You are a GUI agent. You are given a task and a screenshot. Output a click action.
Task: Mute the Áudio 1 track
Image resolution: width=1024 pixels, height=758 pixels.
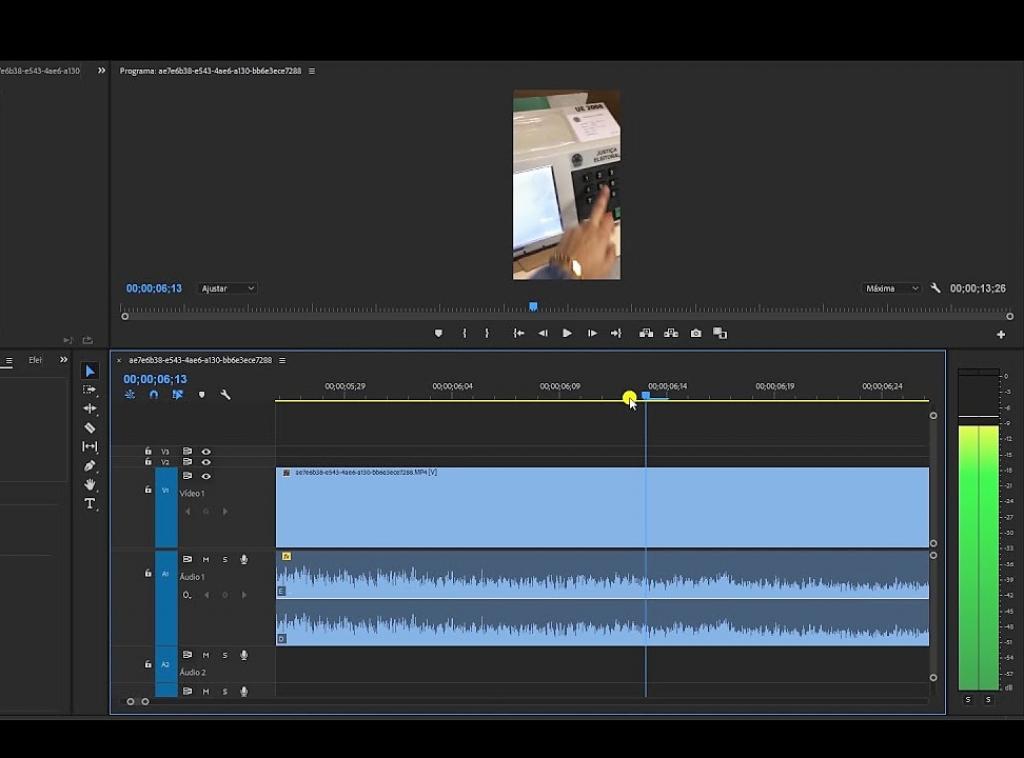coord(206,559)
